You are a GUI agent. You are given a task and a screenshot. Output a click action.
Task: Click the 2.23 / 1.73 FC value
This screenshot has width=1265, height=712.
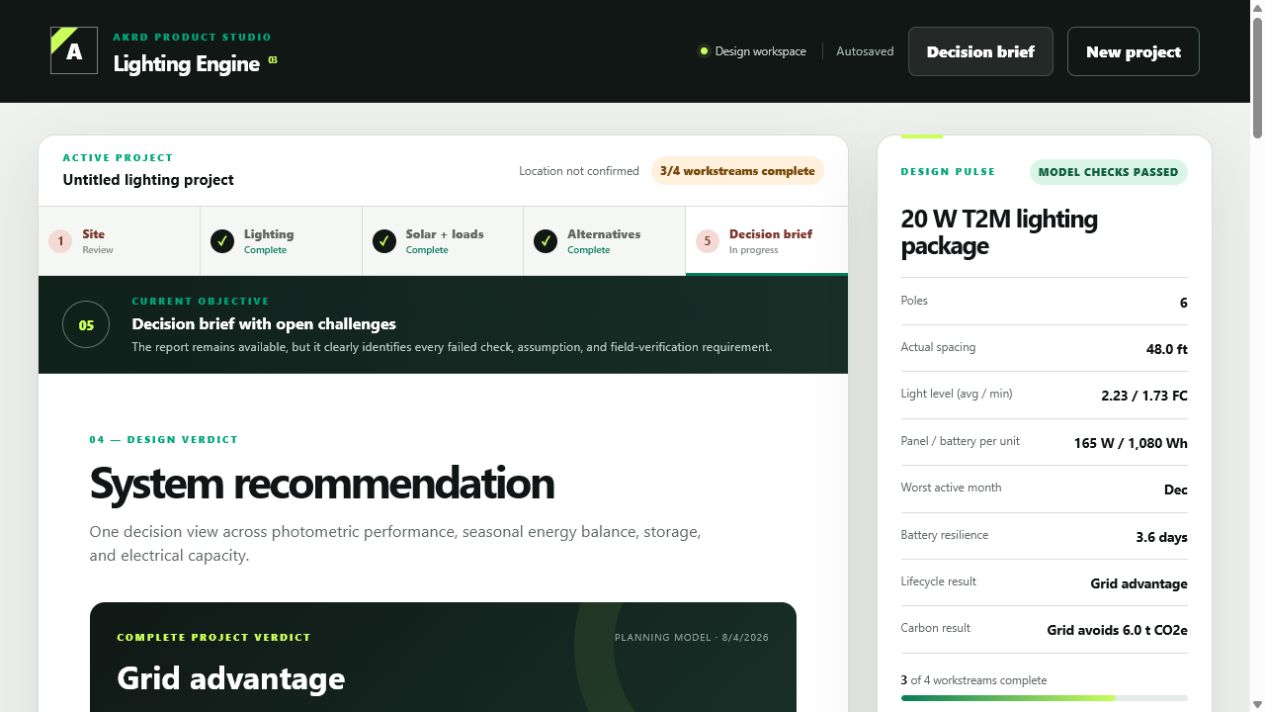(x=1144, y=396)
